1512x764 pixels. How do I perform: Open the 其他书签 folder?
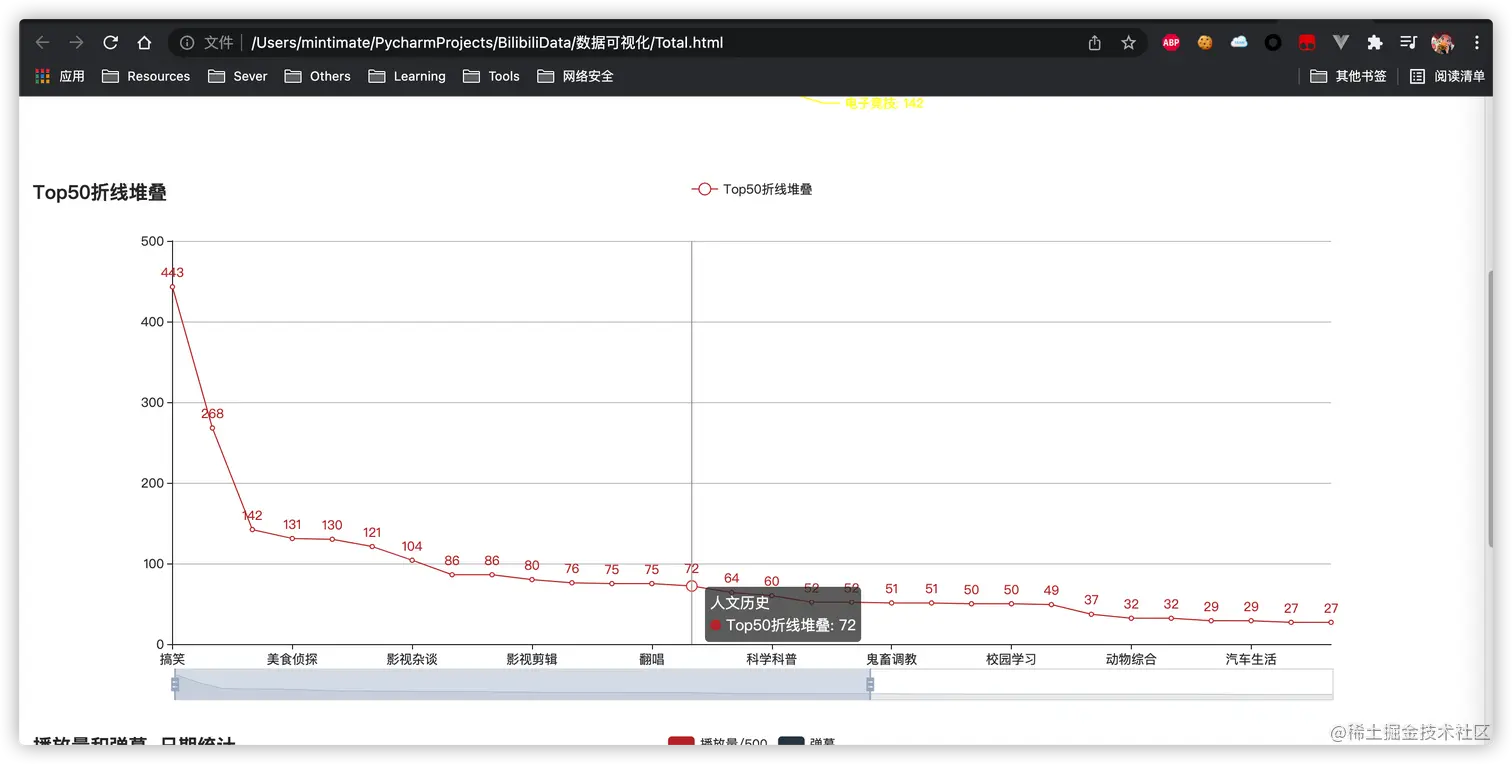[x=1349, y=76]
